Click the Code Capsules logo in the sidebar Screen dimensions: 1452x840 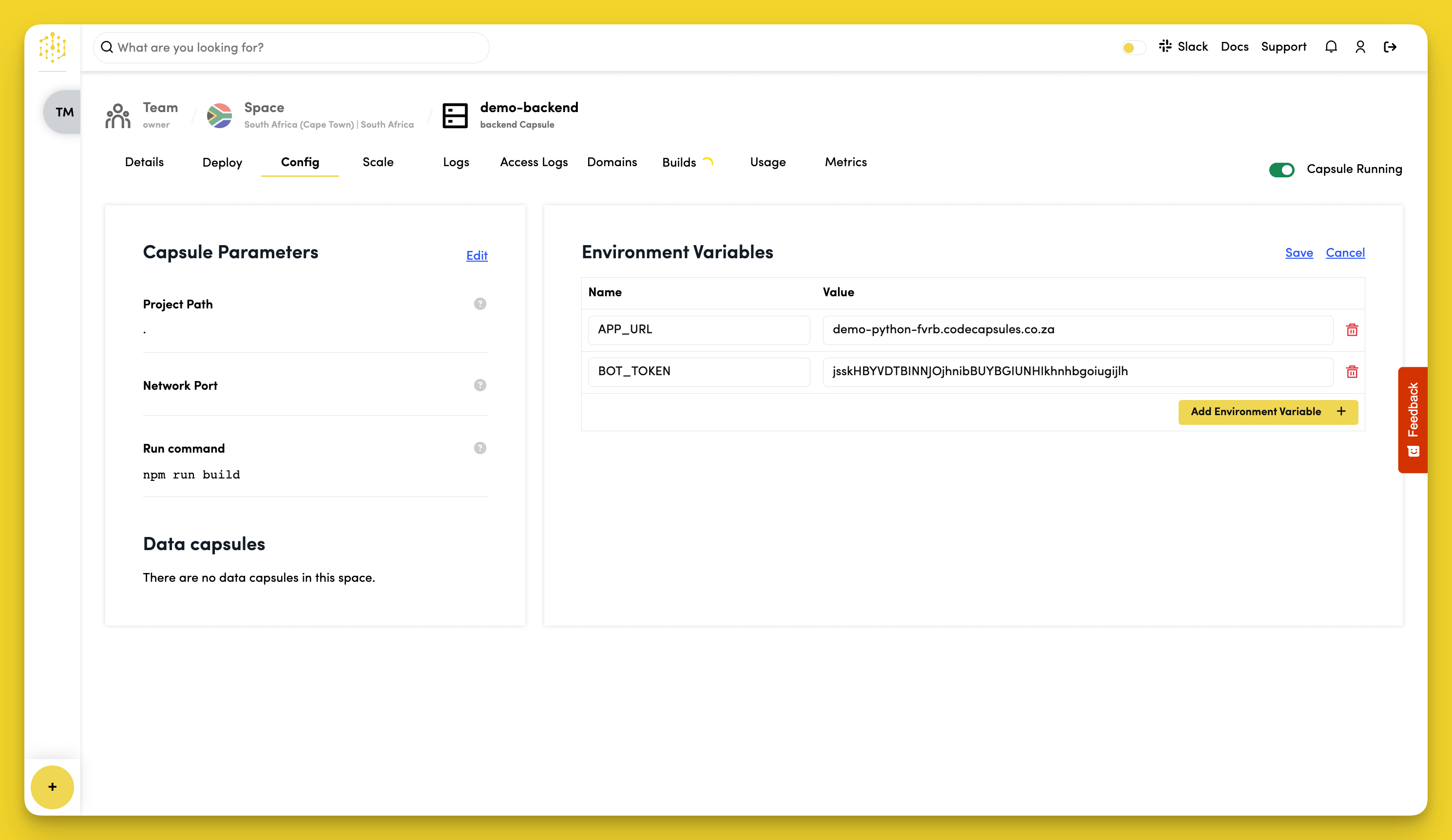coord(53,48)
